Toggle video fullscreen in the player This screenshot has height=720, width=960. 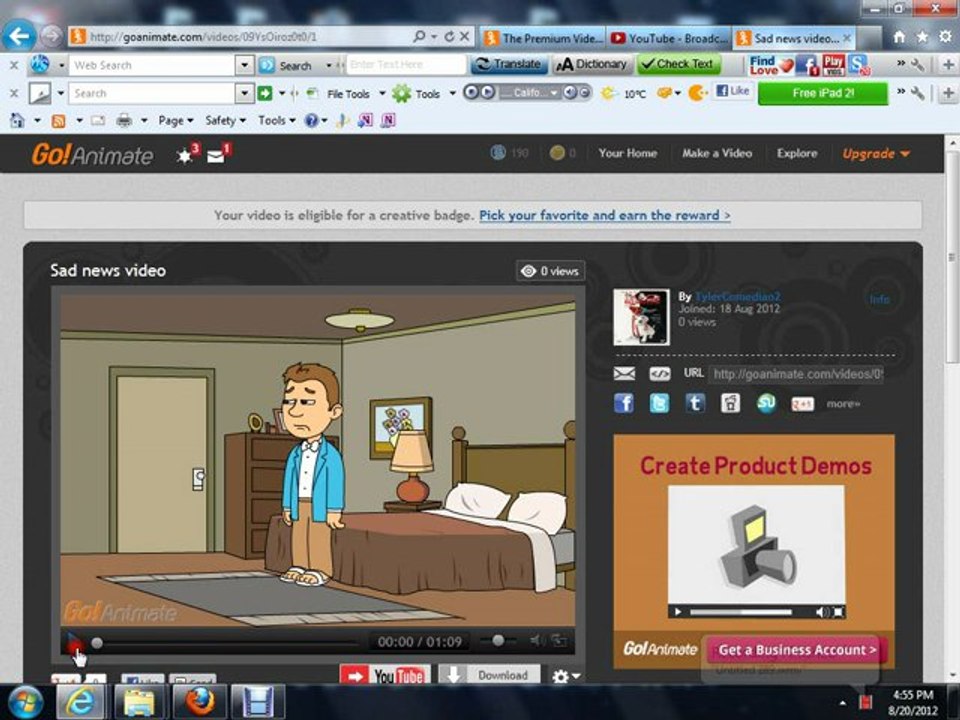pos(558,641)
